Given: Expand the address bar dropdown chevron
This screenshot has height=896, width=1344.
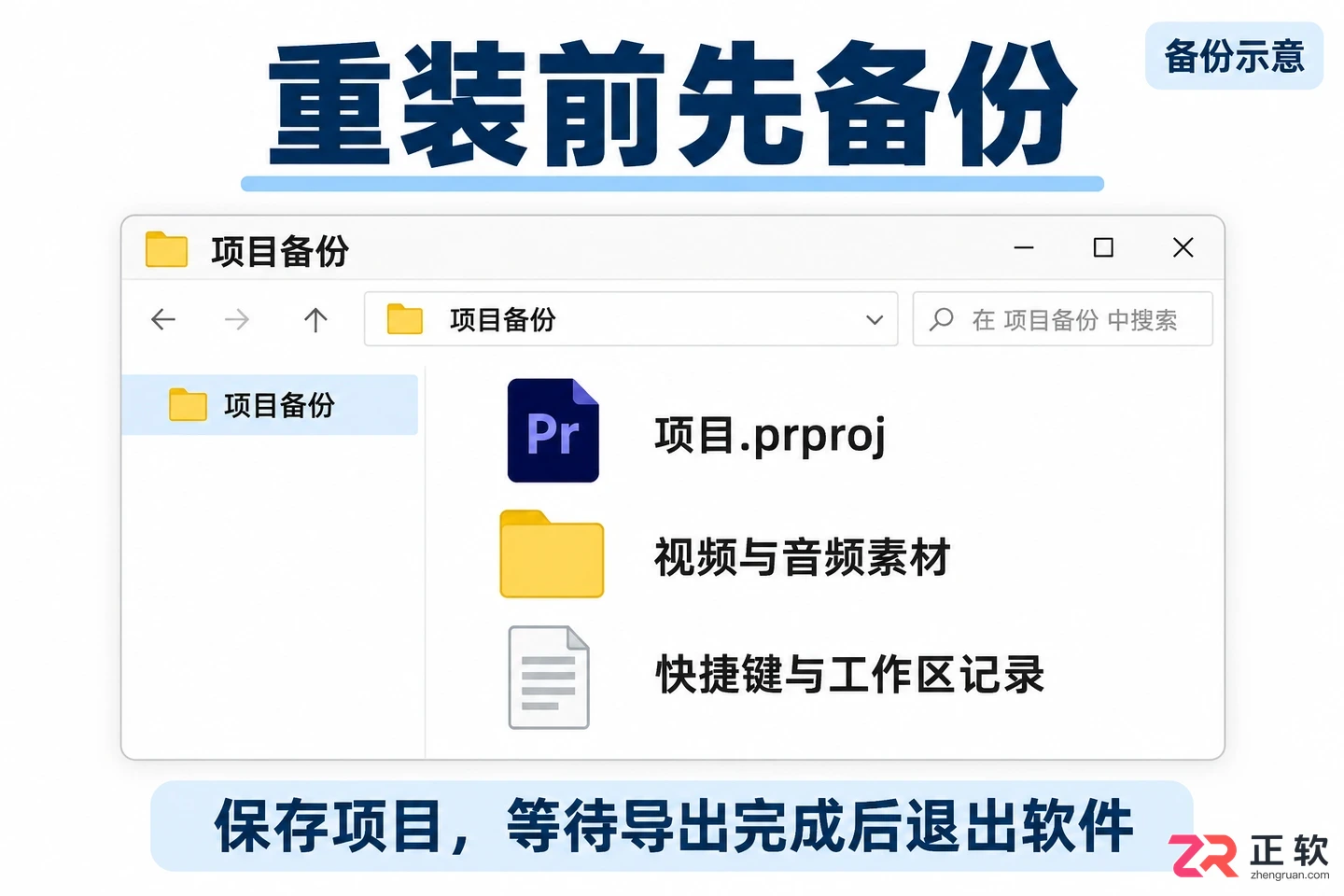Looking at the screenshot, I should pyautogui.click(x=875, y=319).
